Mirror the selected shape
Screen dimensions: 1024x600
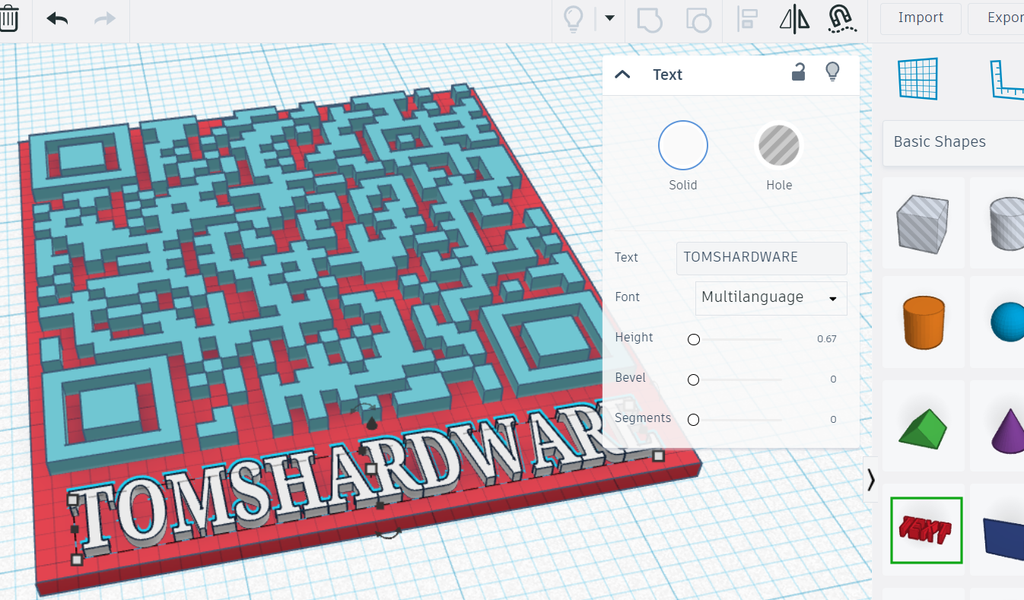point(793,18)
